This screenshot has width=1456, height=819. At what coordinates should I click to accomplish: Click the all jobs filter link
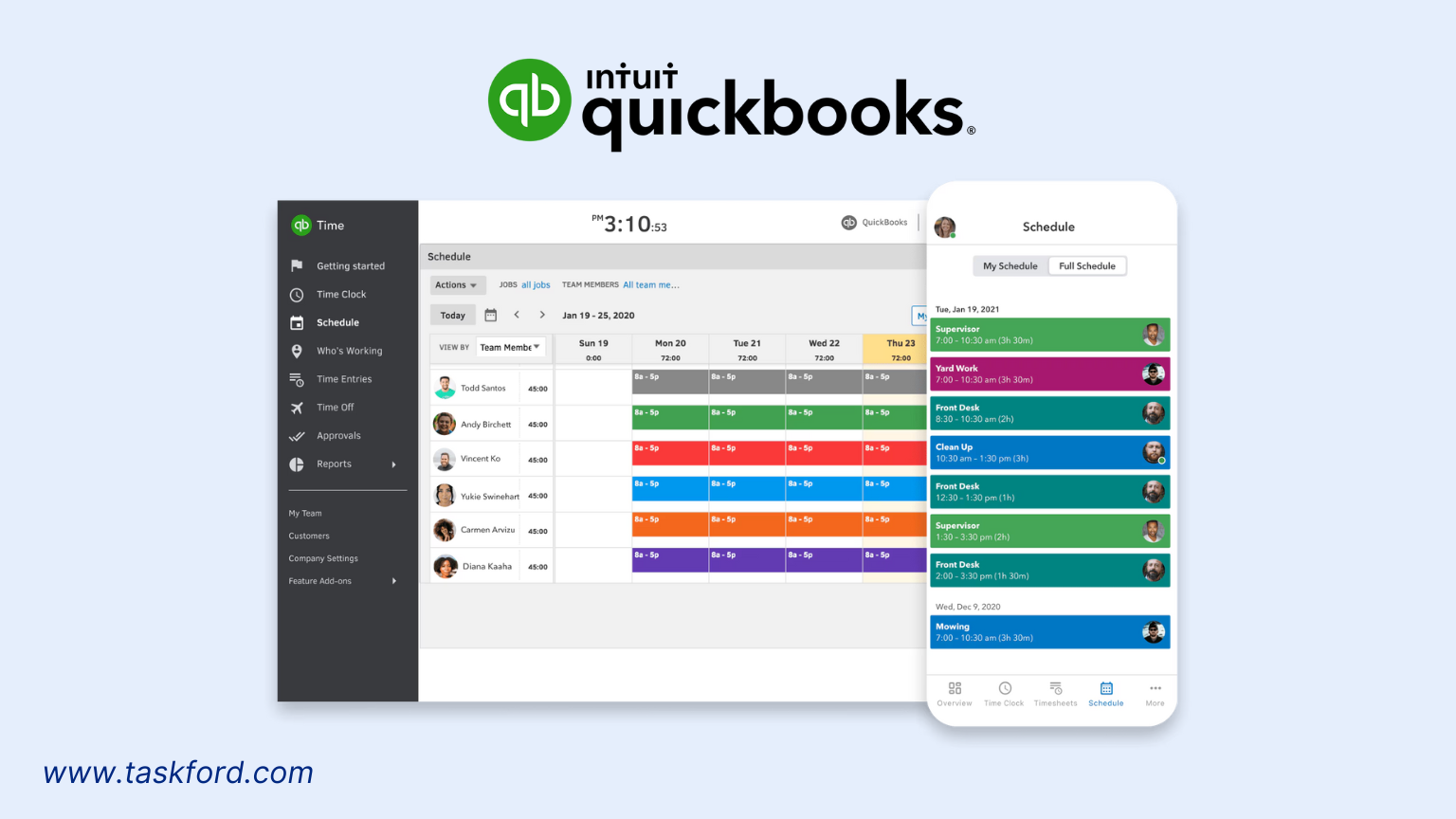(x=536, y=285)
